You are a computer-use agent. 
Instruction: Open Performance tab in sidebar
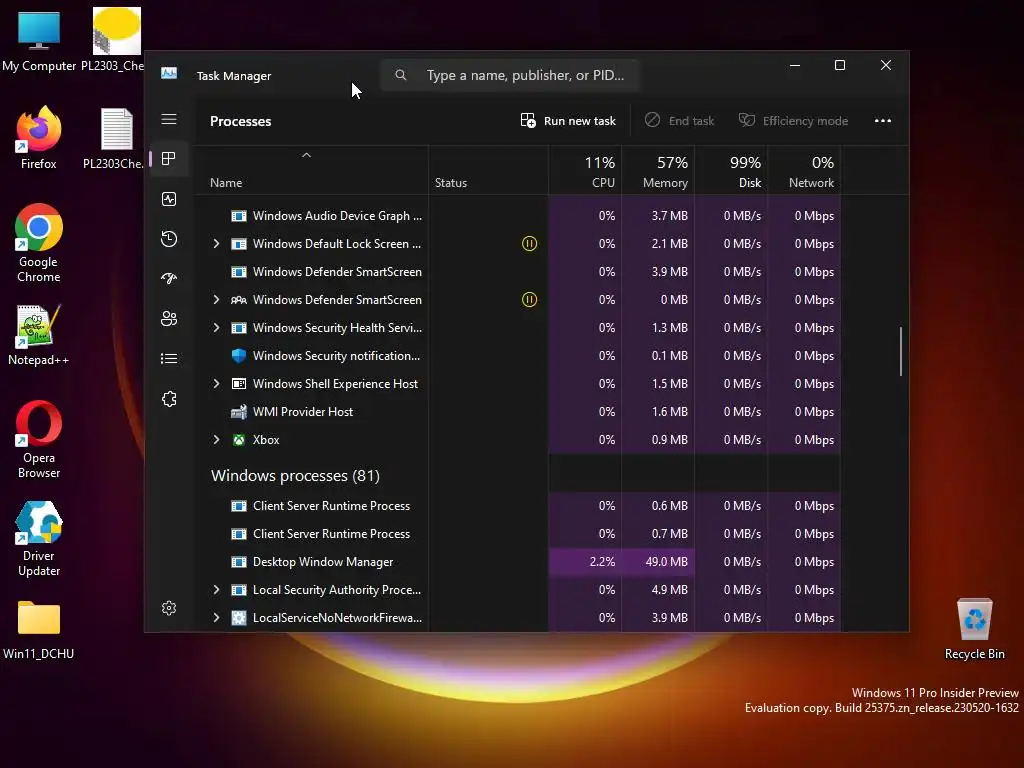[169, 199]
